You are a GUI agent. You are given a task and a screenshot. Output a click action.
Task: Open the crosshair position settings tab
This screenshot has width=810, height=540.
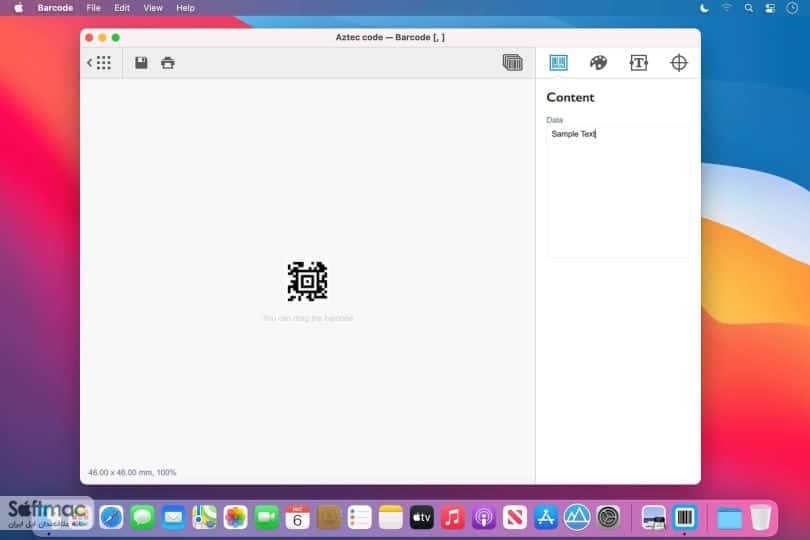coord(679,63)
